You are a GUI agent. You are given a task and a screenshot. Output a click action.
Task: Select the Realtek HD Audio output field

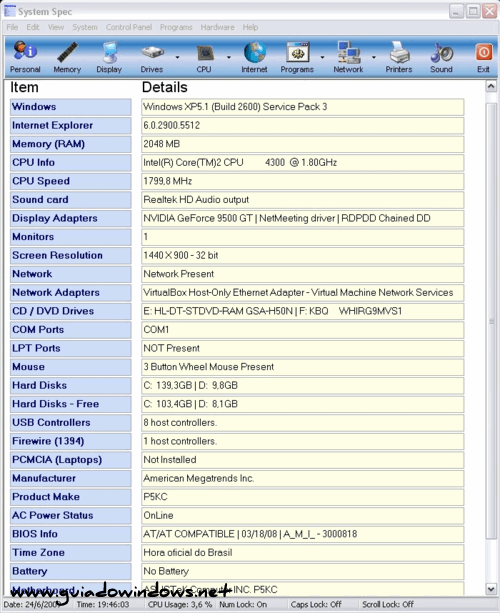click(x=303, y=200)
